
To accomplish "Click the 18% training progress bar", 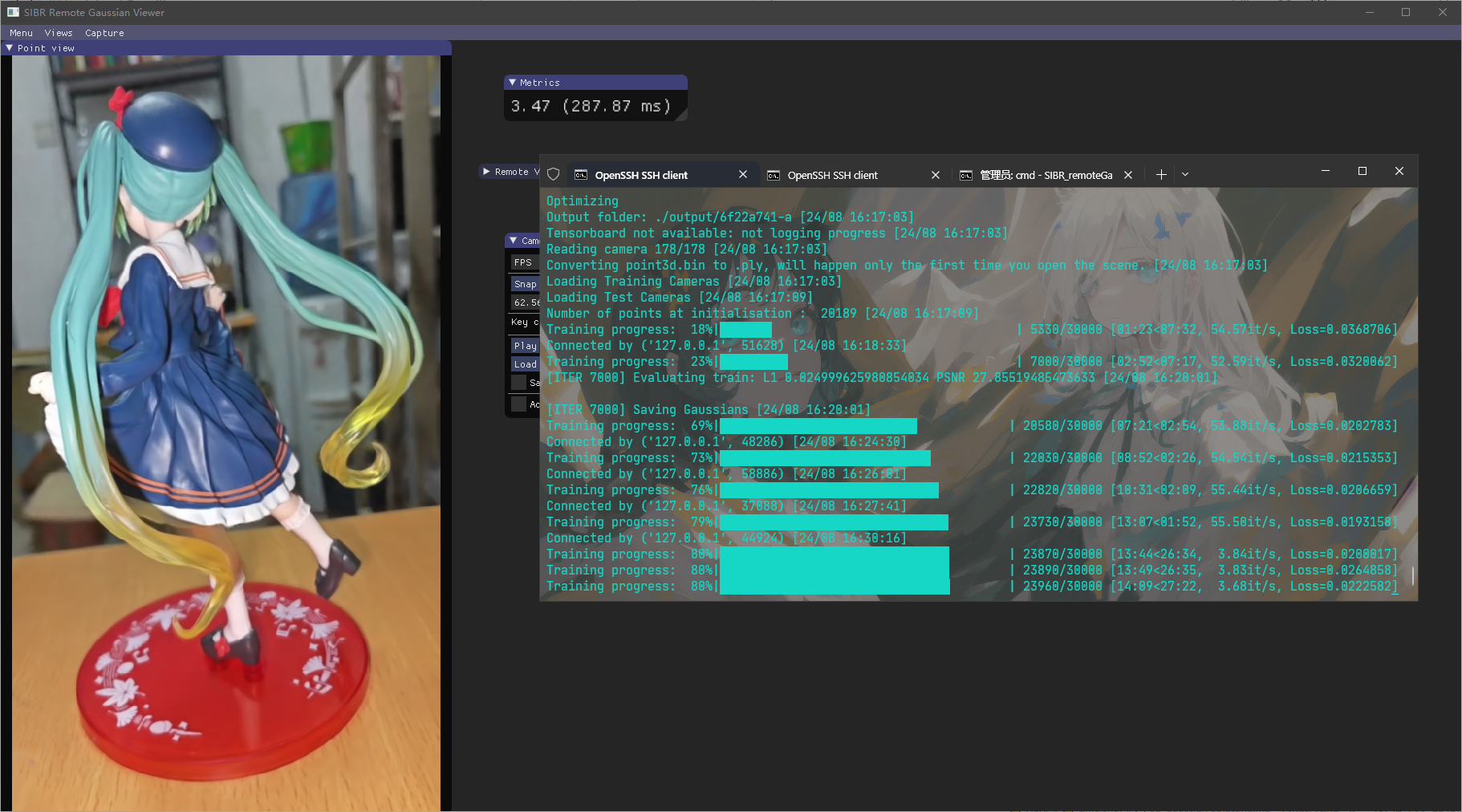I will tap(745, 330).
